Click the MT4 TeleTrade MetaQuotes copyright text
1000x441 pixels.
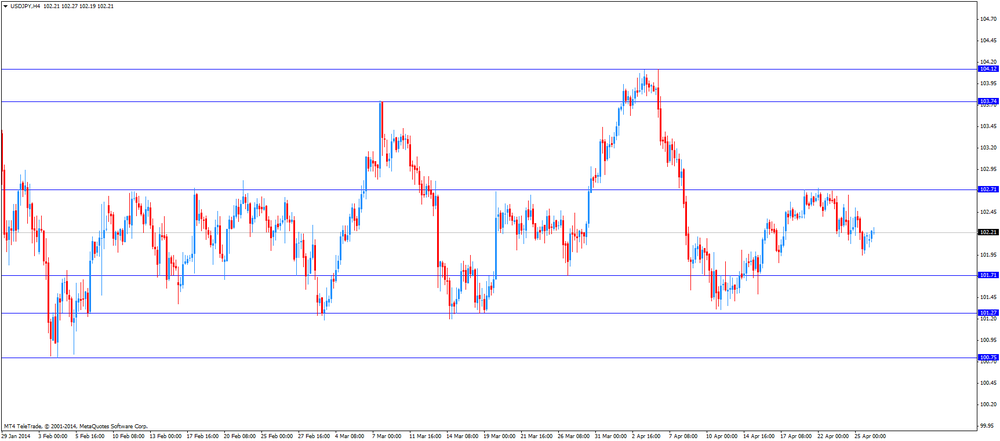coord(76,426)
